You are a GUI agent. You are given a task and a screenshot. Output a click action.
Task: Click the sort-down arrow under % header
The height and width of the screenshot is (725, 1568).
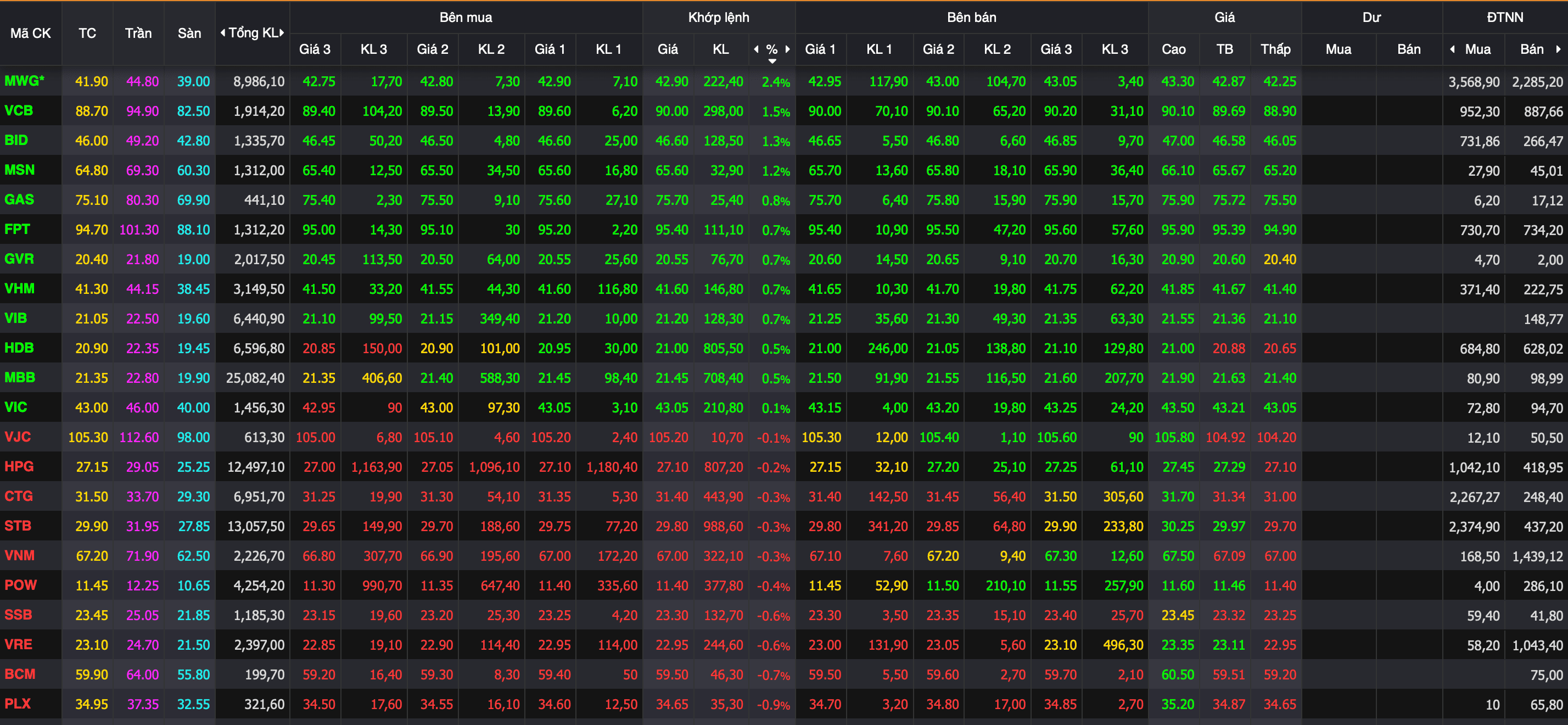772,61
